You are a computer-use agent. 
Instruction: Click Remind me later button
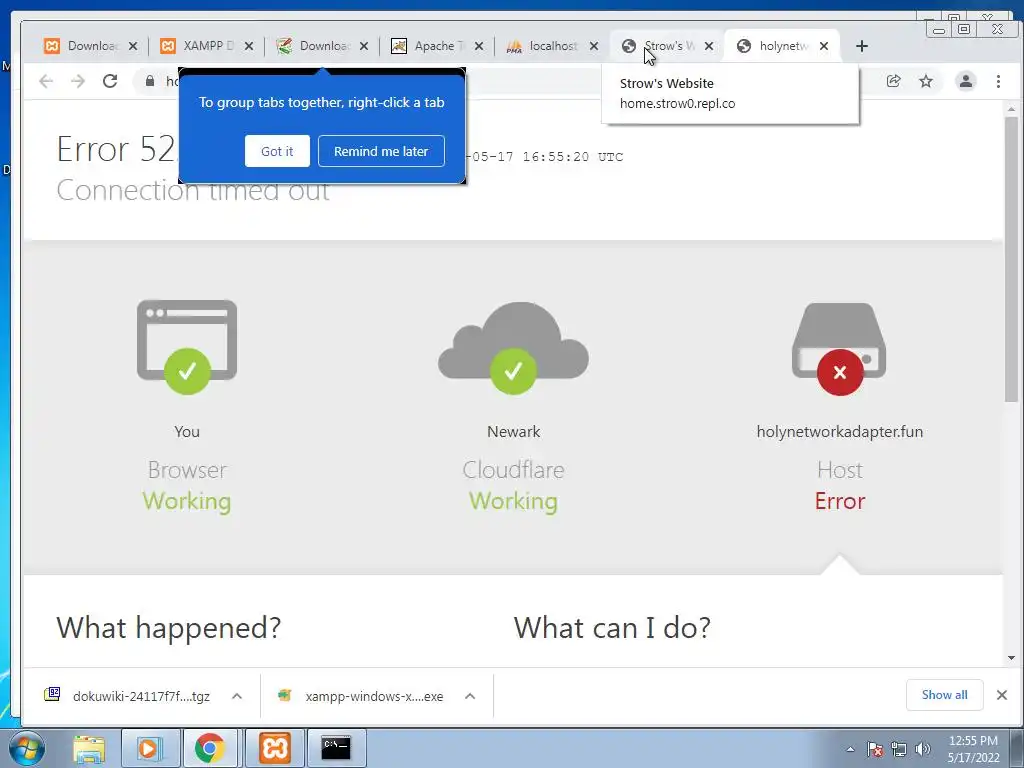click(x=381, y=152)
